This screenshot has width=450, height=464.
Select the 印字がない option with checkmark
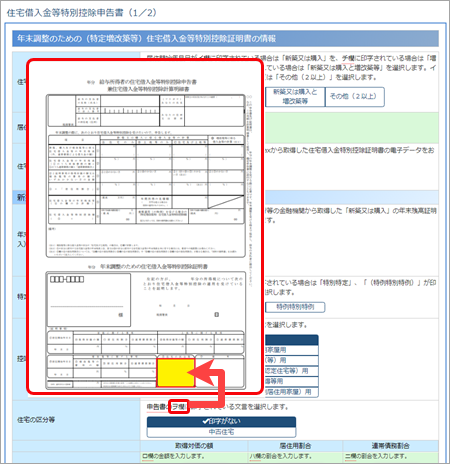point(221,421)
